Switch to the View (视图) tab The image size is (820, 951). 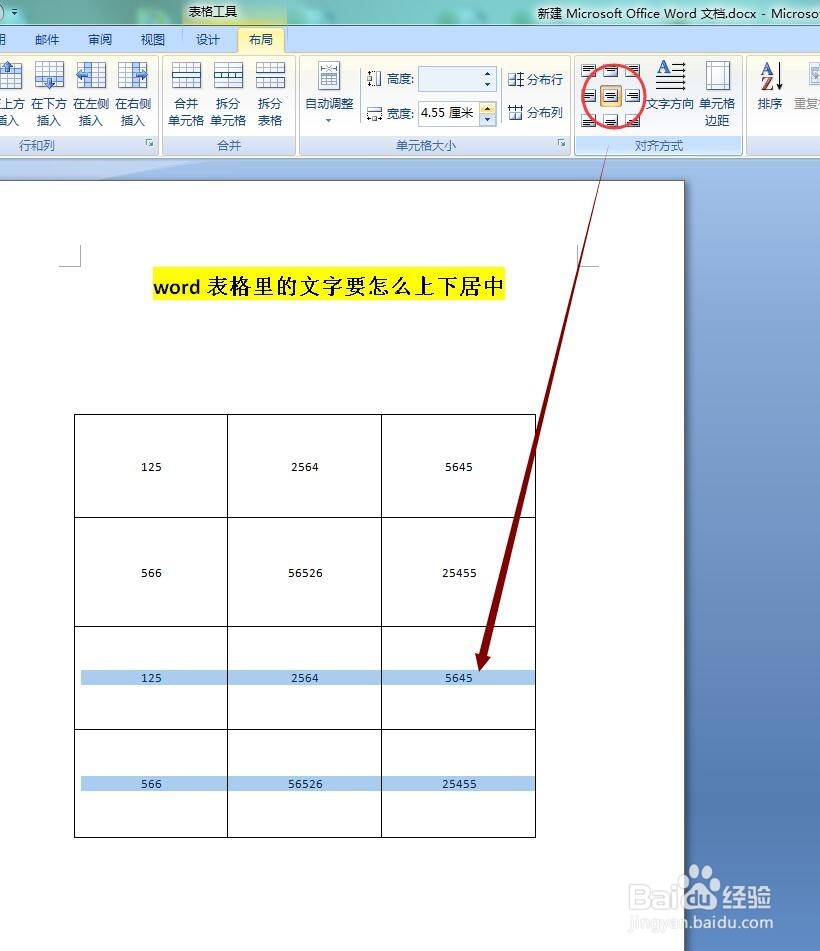(x=152, y=39)
